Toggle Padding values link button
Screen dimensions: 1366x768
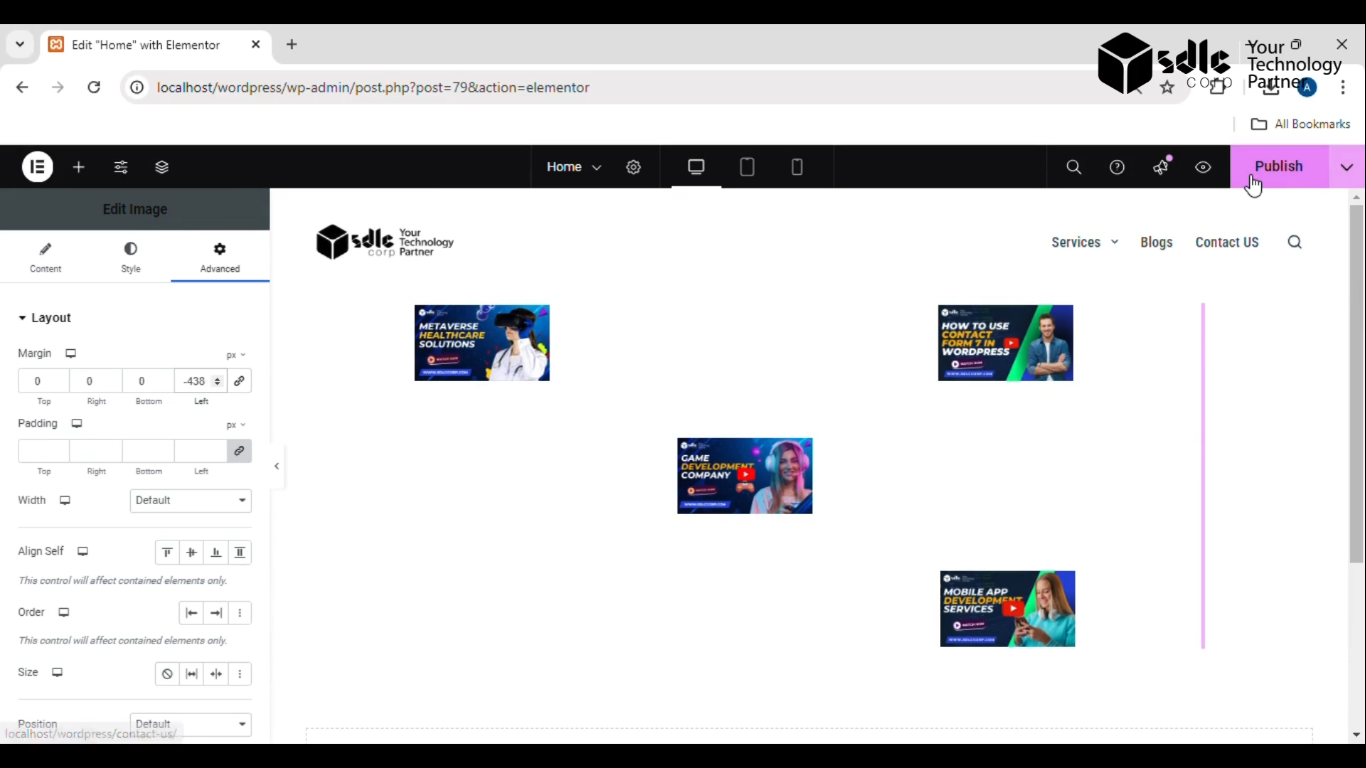coord(239,451)
